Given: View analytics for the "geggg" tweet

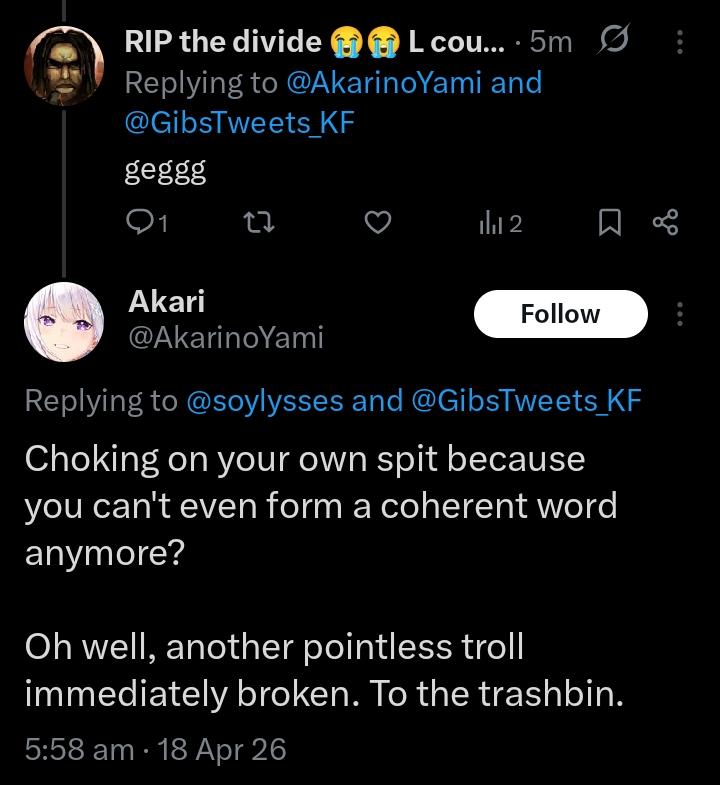Looking at the screenshot, I should point(500,224).
